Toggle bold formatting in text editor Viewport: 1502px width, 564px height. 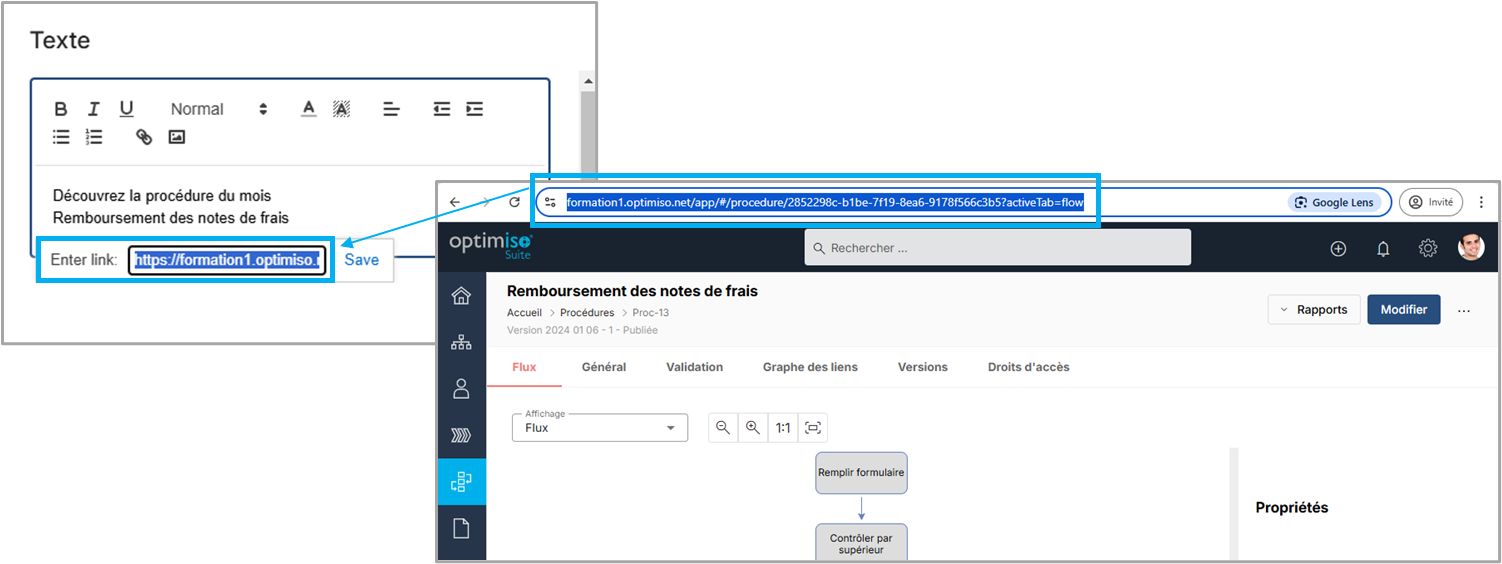click(61, 109)
